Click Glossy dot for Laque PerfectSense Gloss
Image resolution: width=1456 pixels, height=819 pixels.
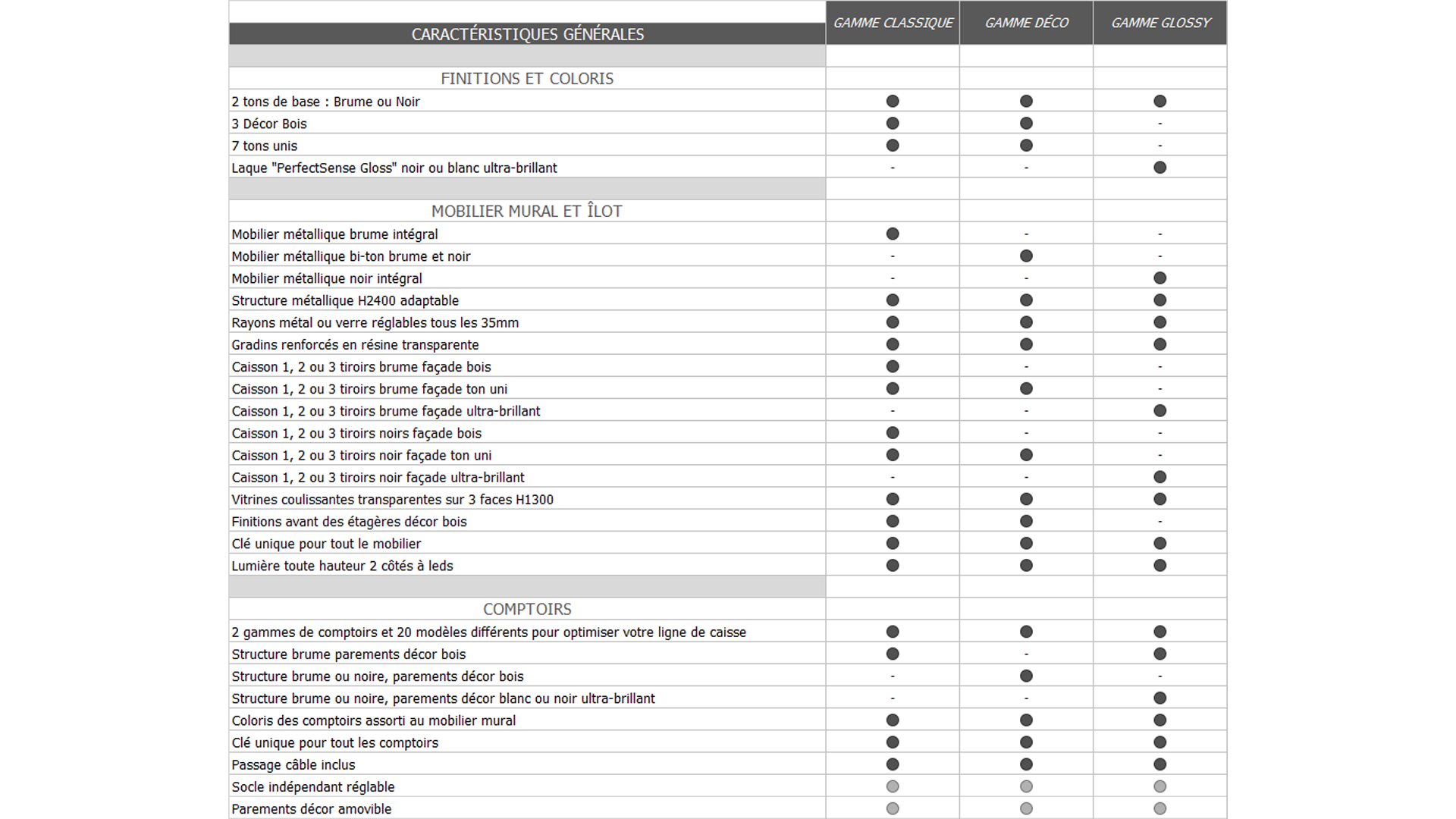[x=1160, y=168]
